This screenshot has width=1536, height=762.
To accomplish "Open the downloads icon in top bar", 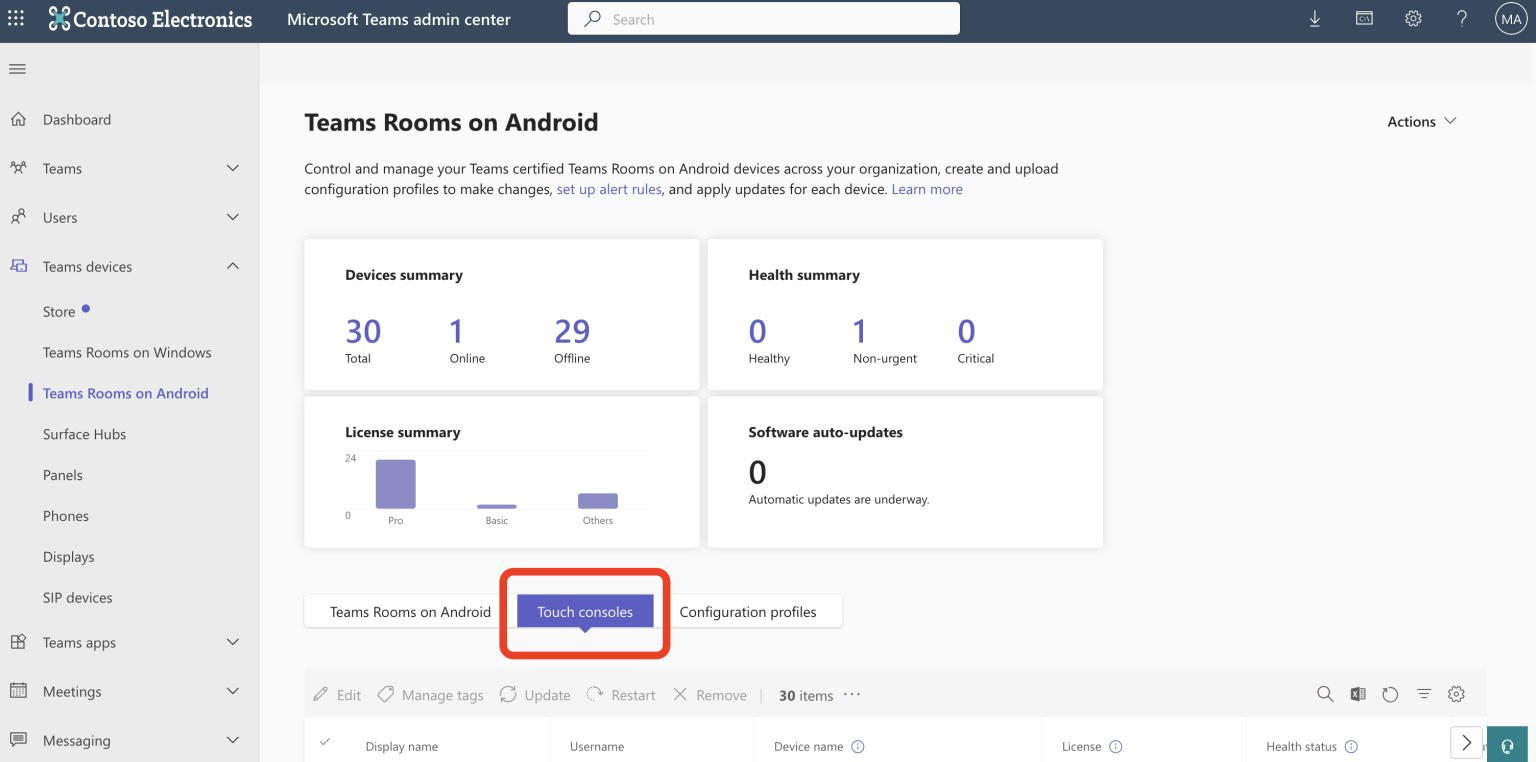I will click(x=1315, y=18).
